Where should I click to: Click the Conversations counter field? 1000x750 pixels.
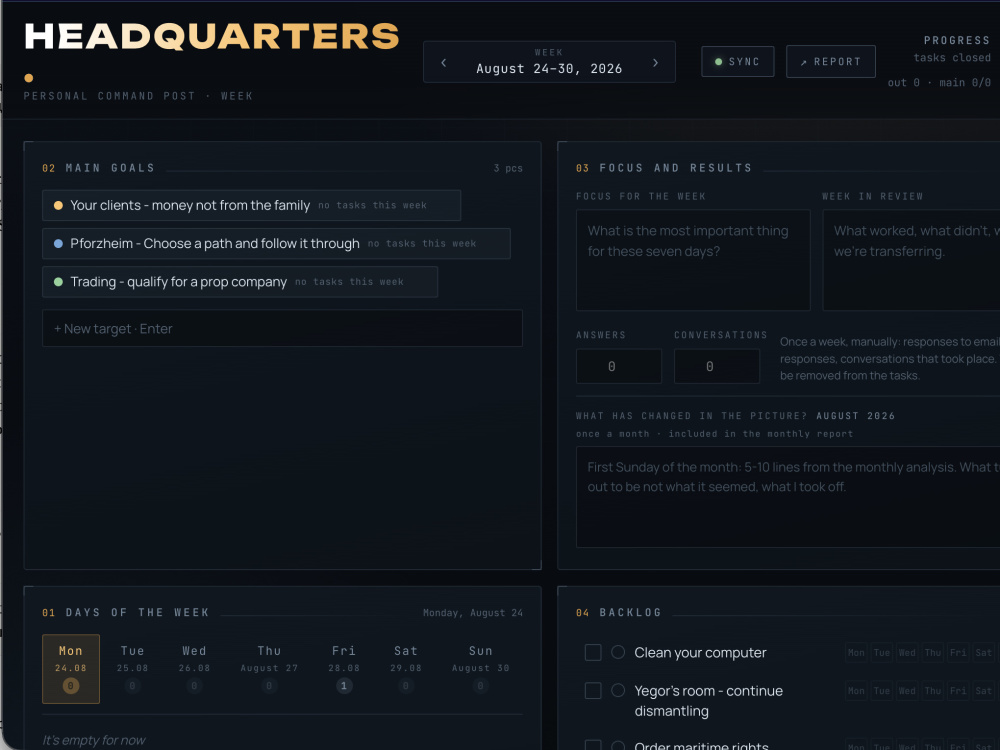coord(717,367)
